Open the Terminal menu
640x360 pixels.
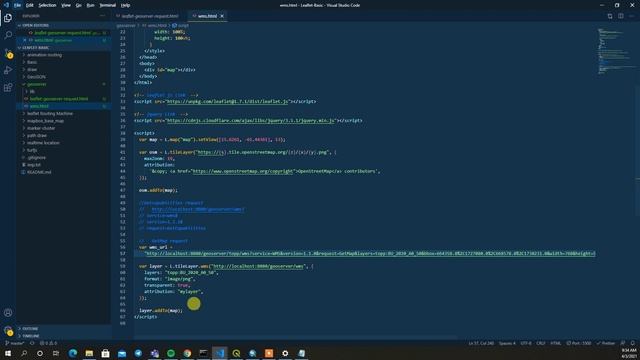click(107, 5)
